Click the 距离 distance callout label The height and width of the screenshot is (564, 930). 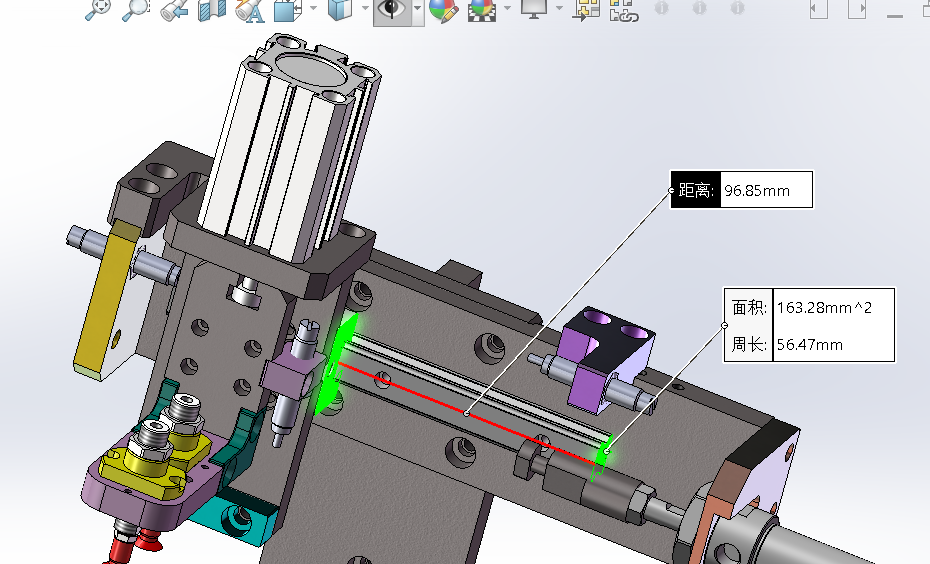point(695,190)
